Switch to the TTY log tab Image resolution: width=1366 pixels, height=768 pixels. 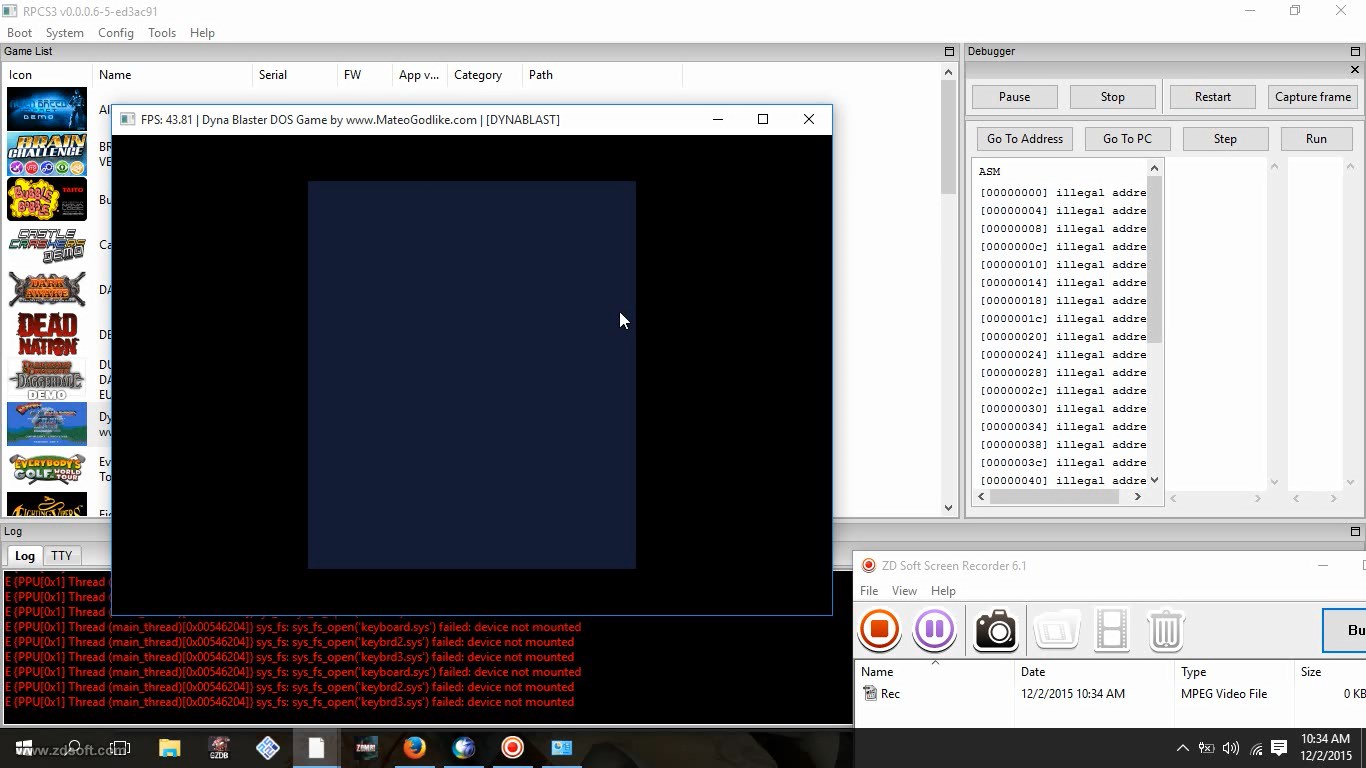coord(62,556)
